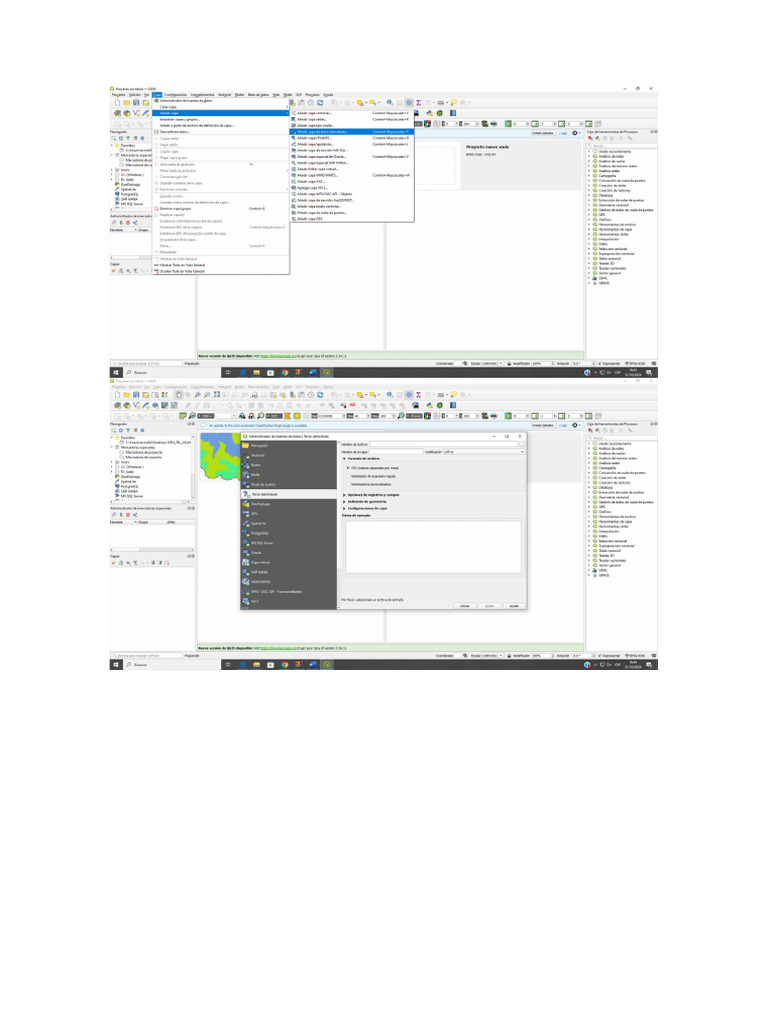Open Capa virtual in dialog sidebar
The image size is (768, 1024).
(289, 562)
